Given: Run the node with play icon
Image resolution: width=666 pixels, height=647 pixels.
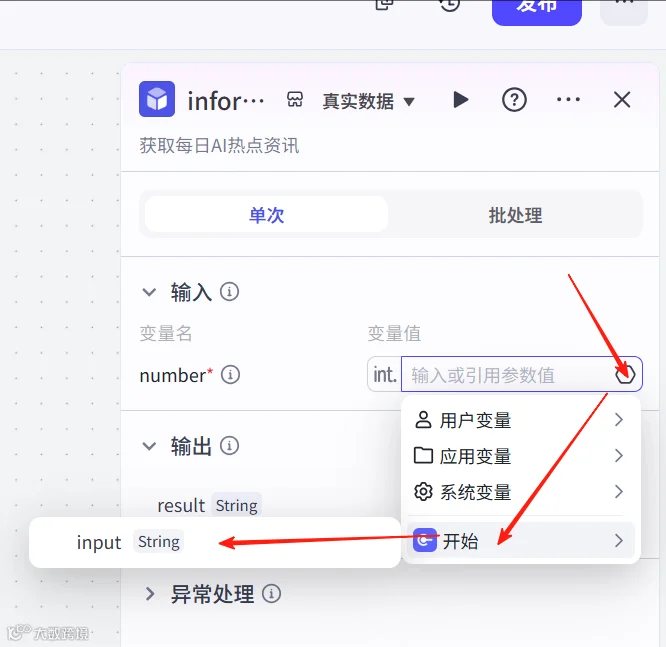Looking at the screenshot, I should click(460, 100).
